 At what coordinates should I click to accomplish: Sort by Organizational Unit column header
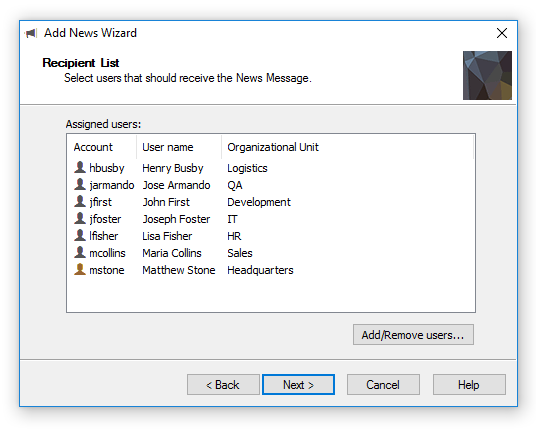347,147
